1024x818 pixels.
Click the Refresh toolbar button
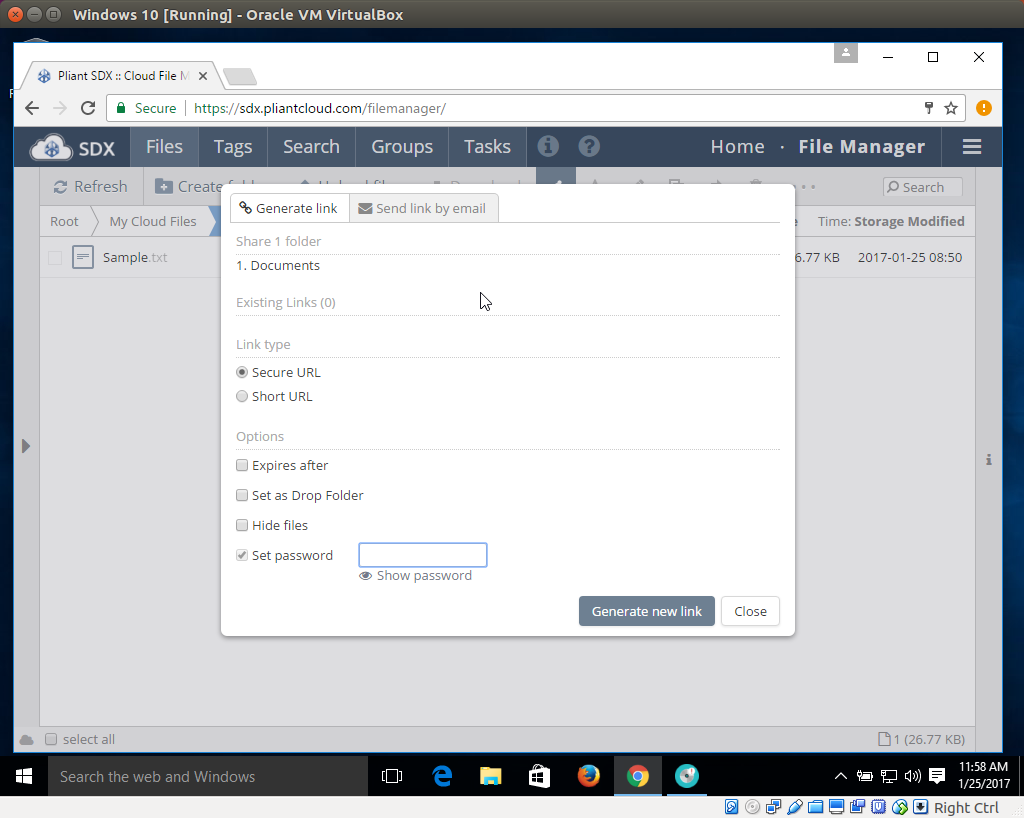pos(90,187)
